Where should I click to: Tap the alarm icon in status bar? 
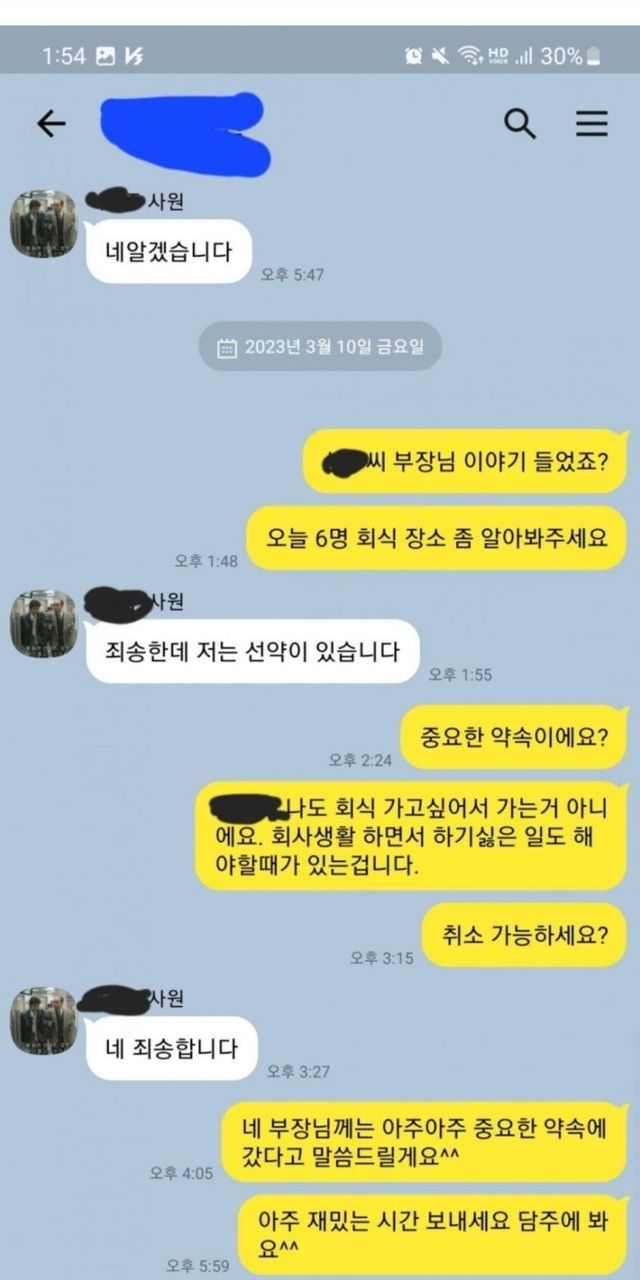[x=414, y=56]
